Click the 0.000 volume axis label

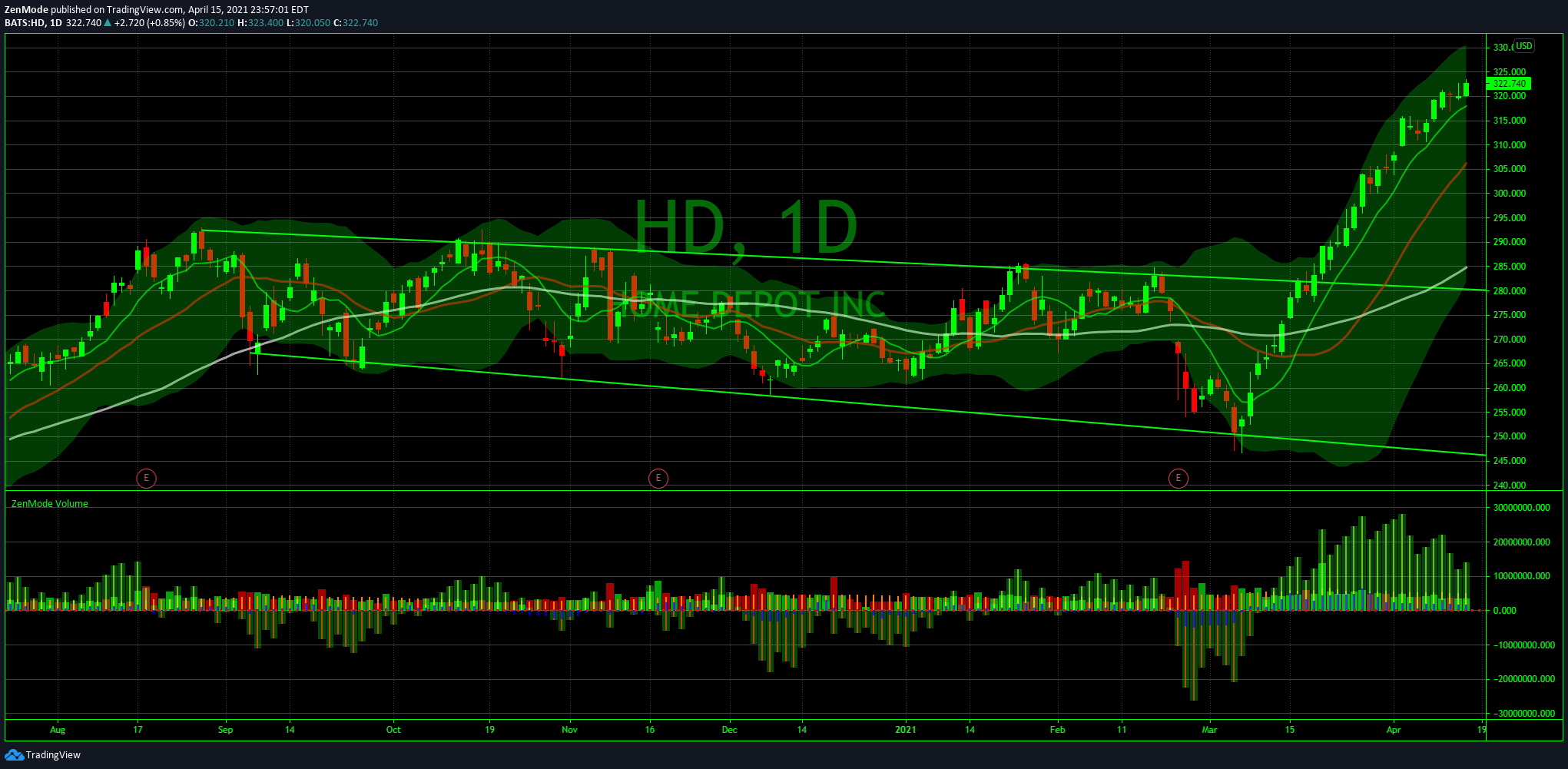(1504, 611)
